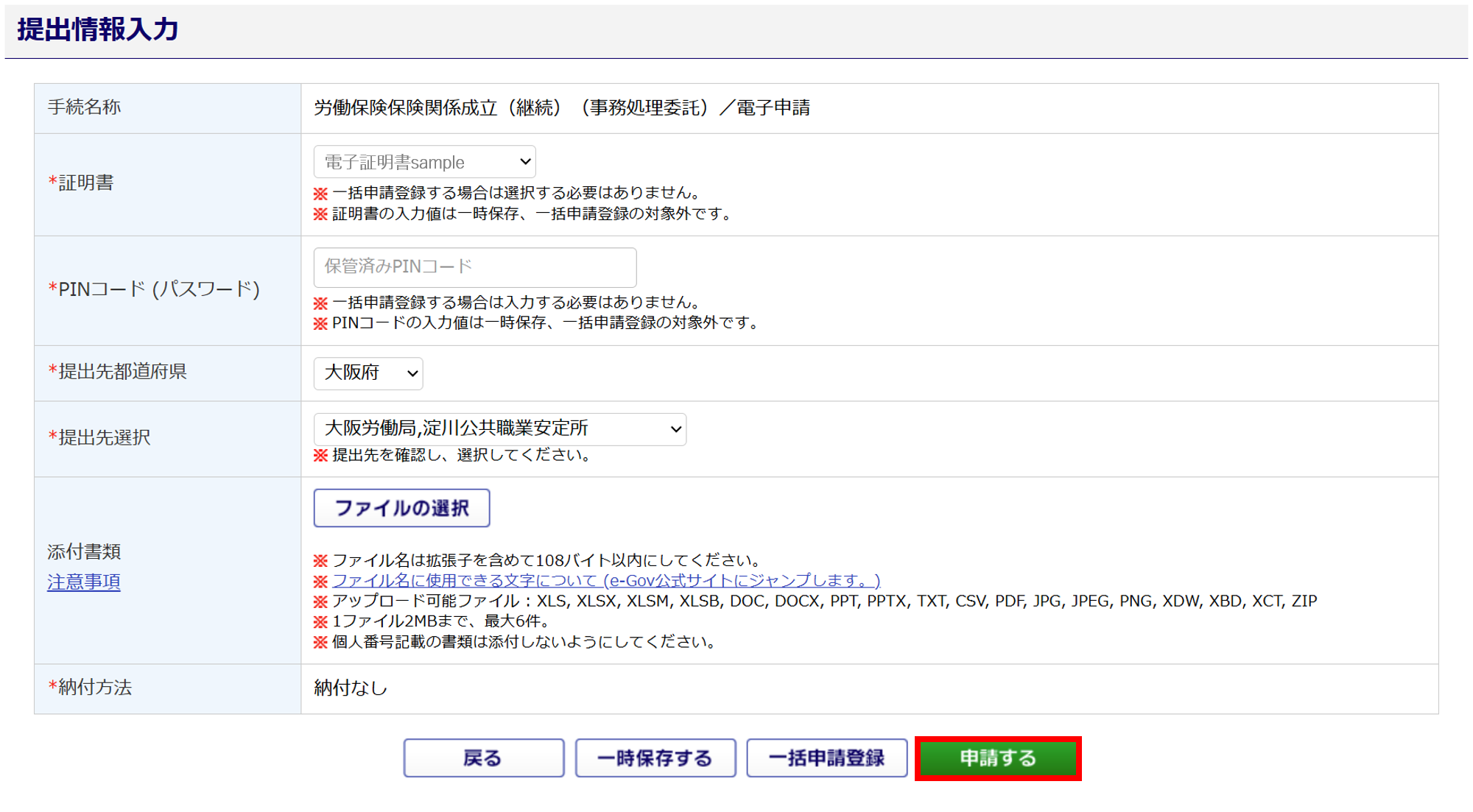The width and height of the screenshot is (1473, 812).
Task: Click the 一括申請登録 button
Action: click(x=826, y=758)
